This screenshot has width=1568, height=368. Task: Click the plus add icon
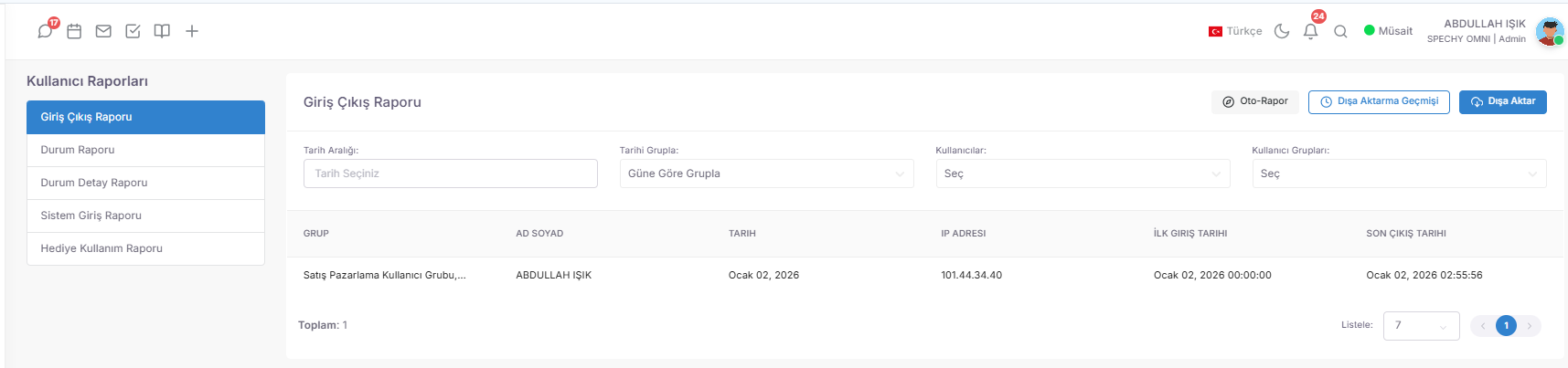[192, 31]
